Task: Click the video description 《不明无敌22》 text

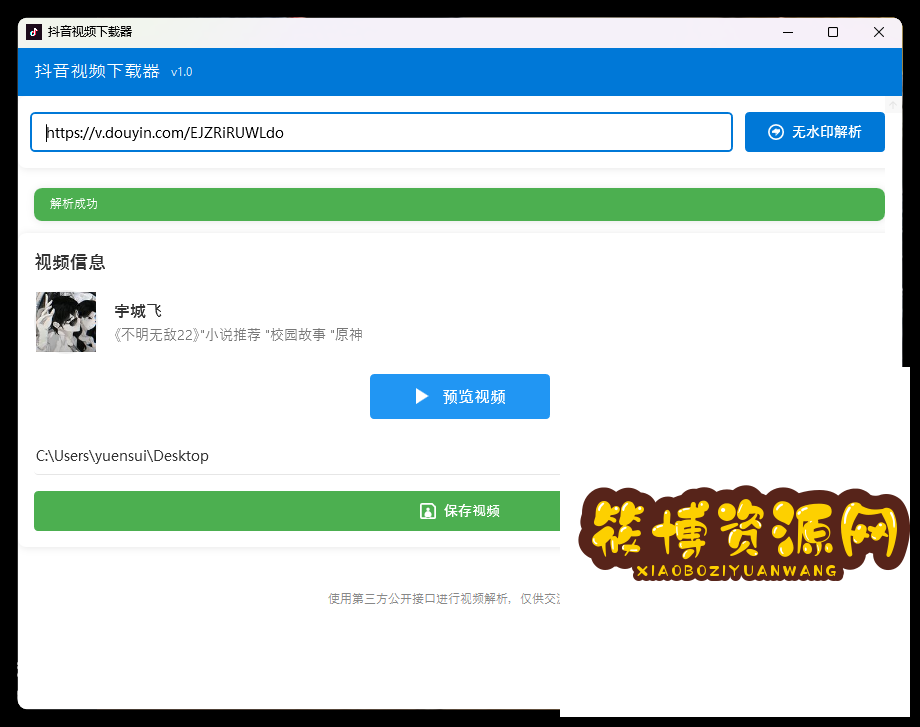Action: click(238, 334)
